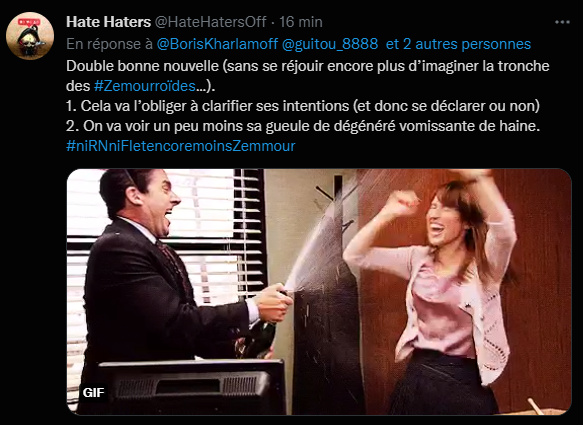This screenshot has width=583, height=425.
Task: Click the computer monitor in the GIF
Action: pos(191,387)
